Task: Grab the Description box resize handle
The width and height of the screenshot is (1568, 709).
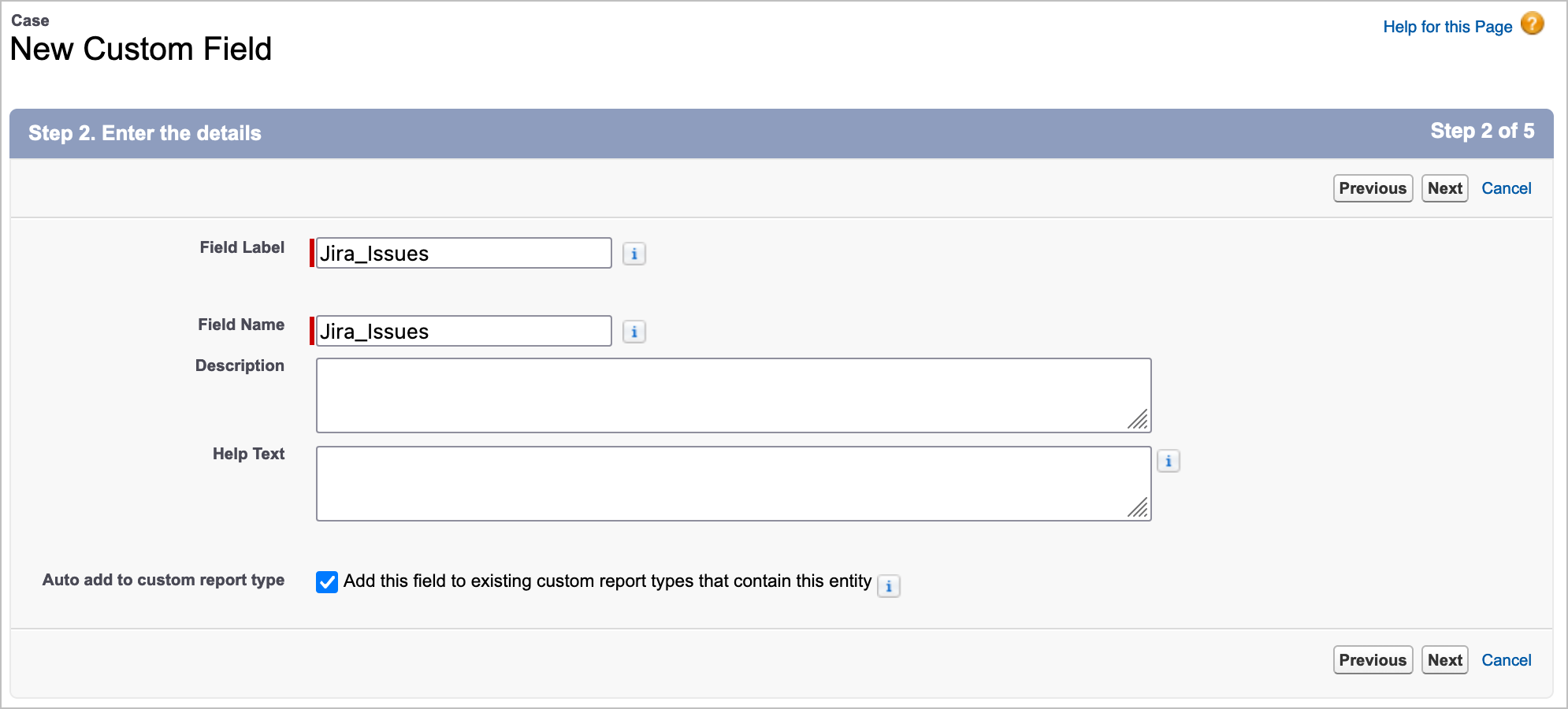Action: (x=1138, y=420)
